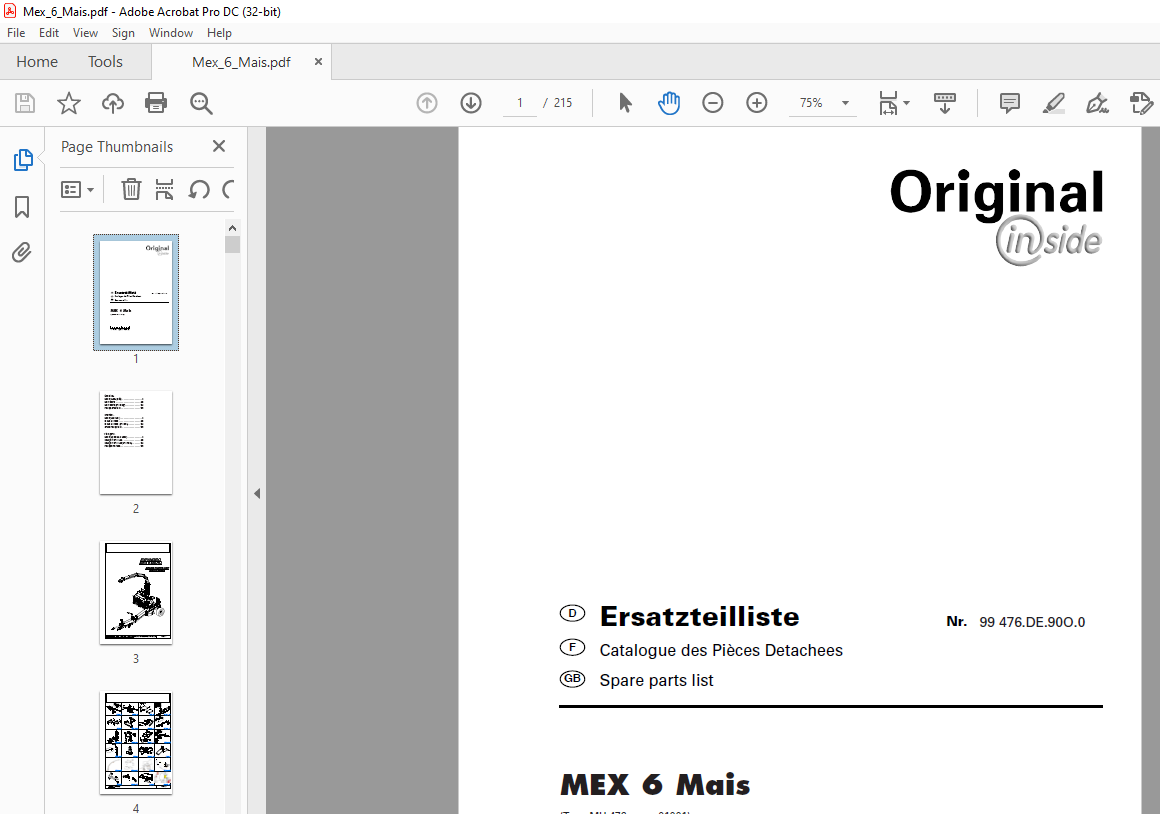
Task: Open the Sign menu
Action: pyautogui.click(x=123, y=33)
